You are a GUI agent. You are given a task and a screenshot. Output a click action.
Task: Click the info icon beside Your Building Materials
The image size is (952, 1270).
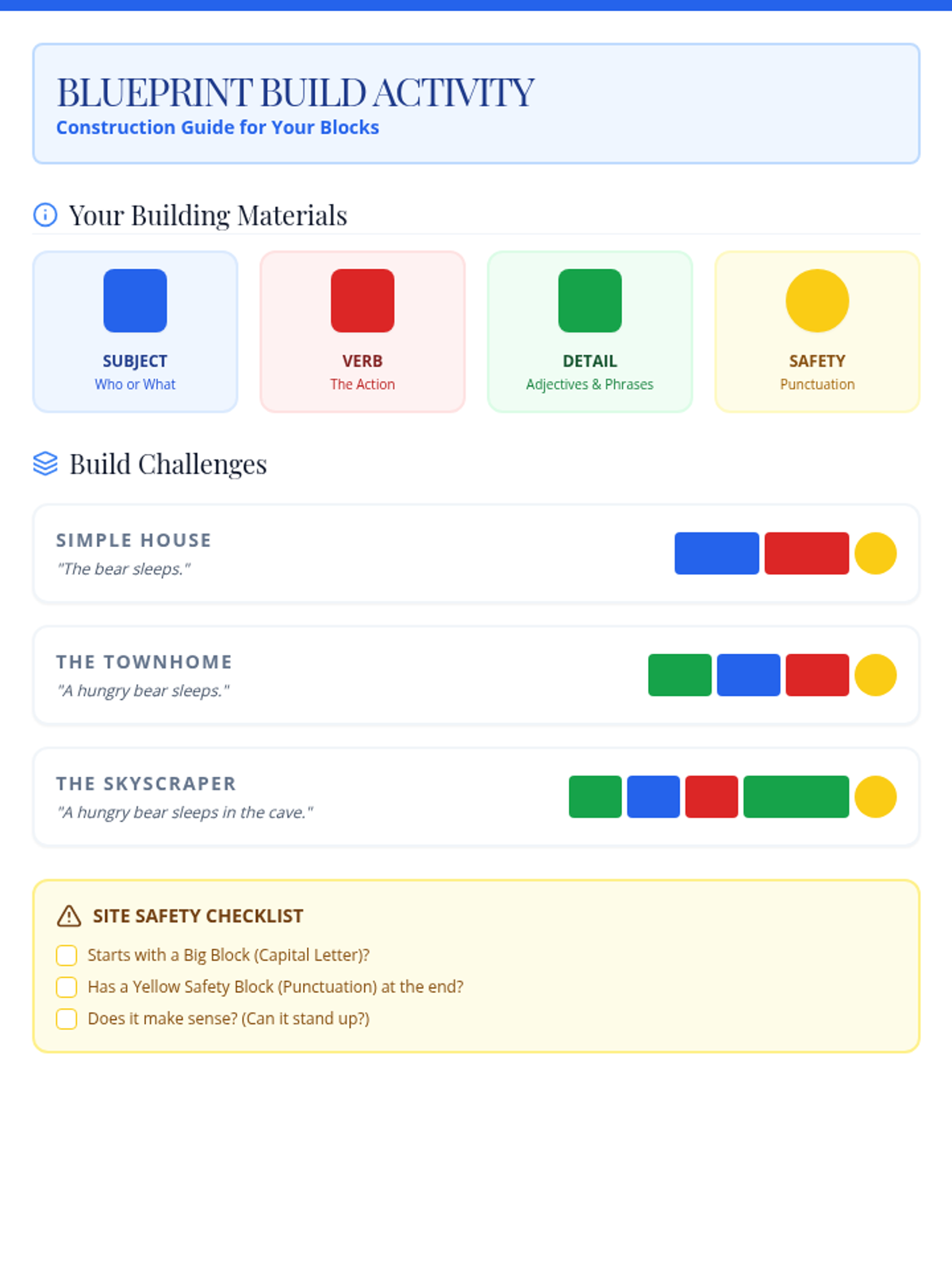(45, 215)
